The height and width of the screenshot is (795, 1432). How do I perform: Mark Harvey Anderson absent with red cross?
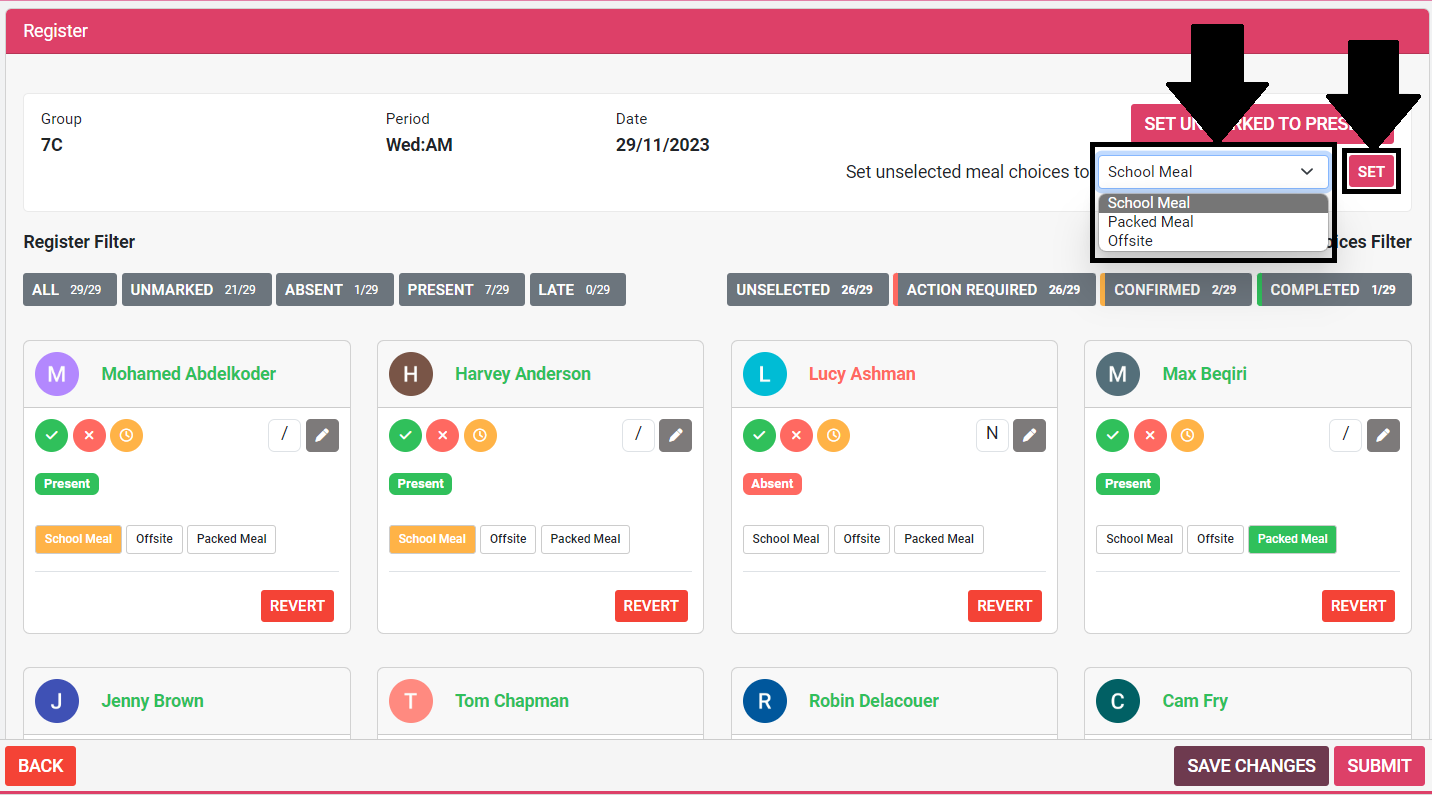(442, 436)
